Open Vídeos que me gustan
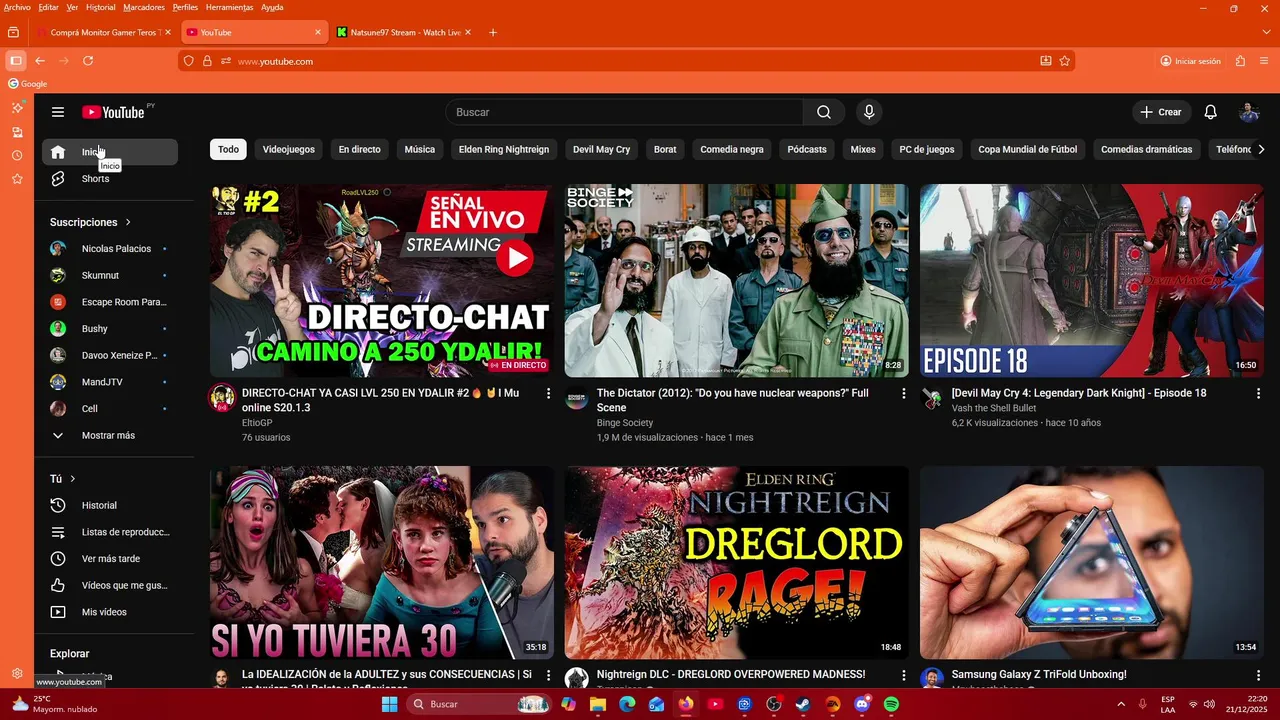The width and height of the screenshot is (1280, 720). click(110, 585)
